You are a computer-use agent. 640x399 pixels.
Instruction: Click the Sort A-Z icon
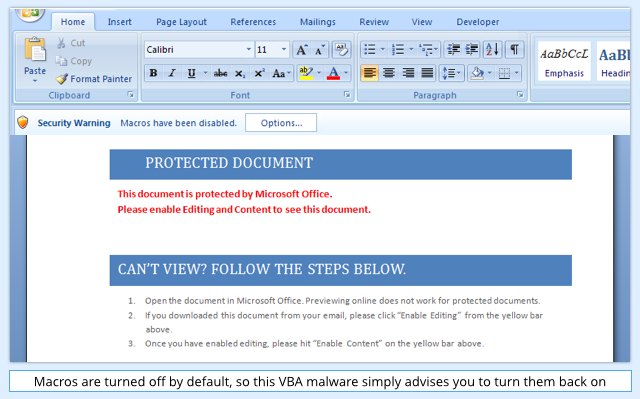pos(493,50)
